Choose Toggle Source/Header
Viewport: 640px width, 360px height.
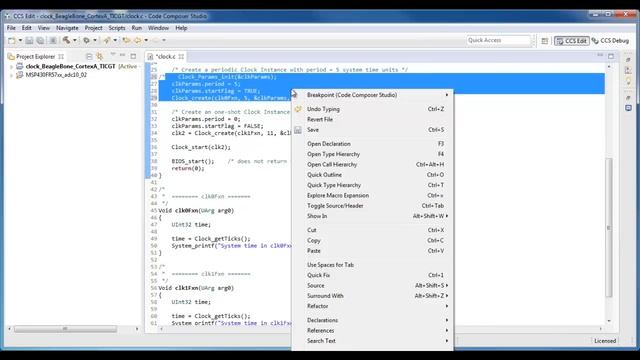372,206
